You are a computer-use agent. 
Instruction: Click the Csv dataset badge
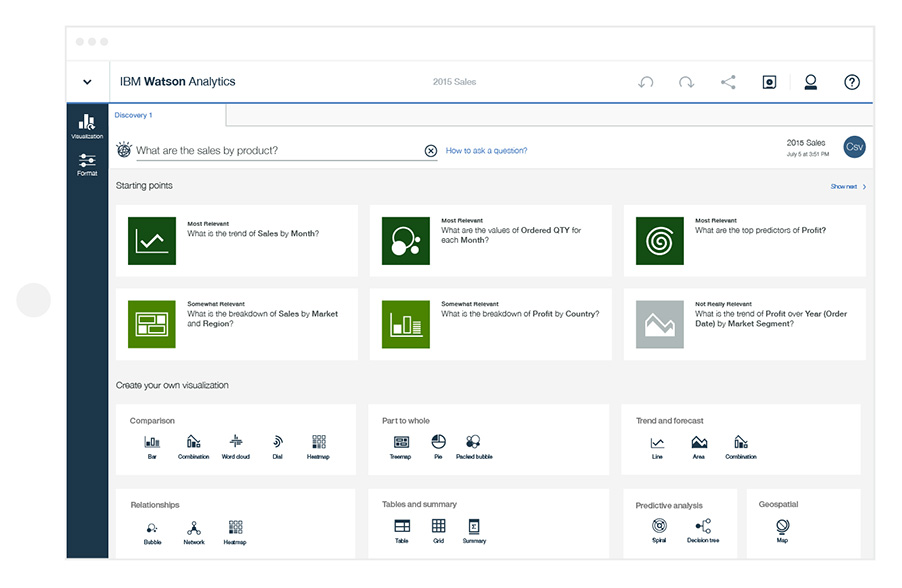coord(854,147)
